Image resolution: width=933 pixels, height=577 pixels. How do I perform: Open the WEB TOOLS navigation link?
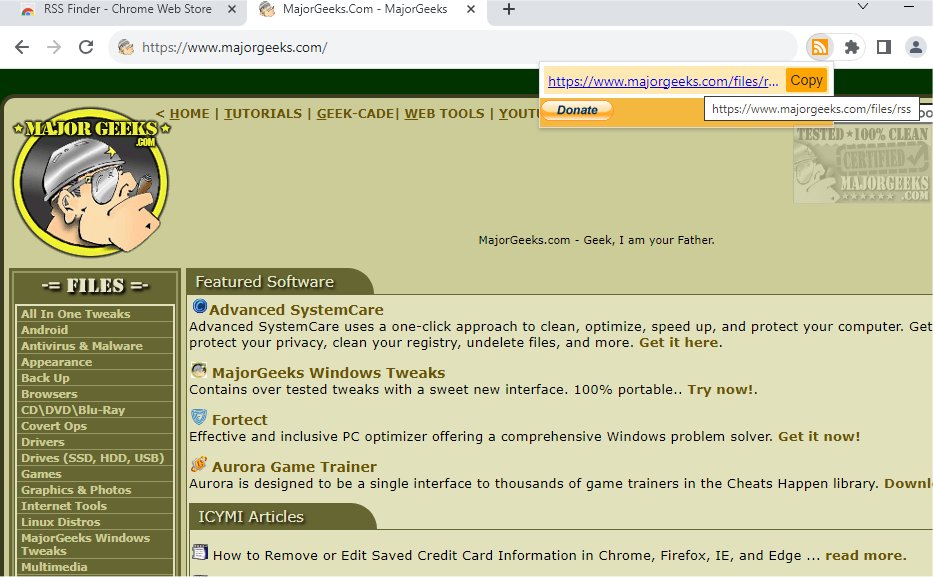[x=444, y=114]
